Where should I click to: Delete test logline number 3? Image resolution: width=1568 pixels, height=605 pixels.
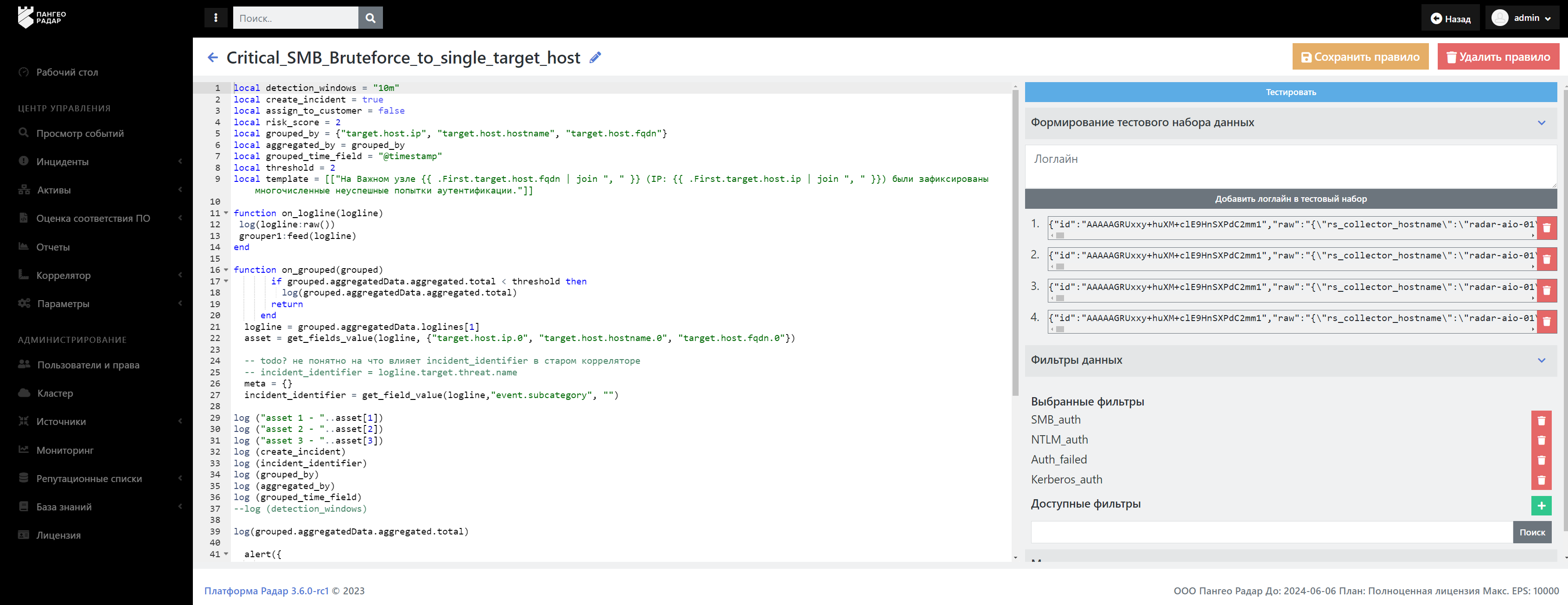tap(1546, 290)
